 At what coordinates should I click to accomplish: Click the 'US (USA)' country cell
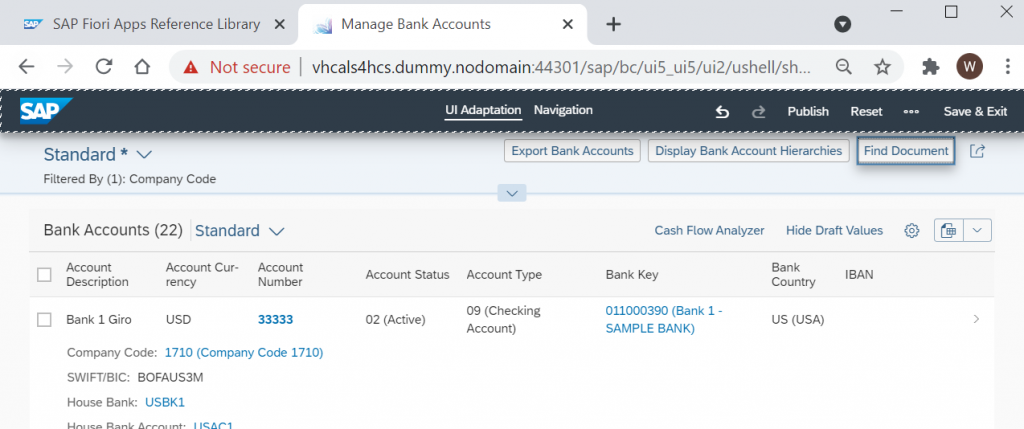[797, 320]
